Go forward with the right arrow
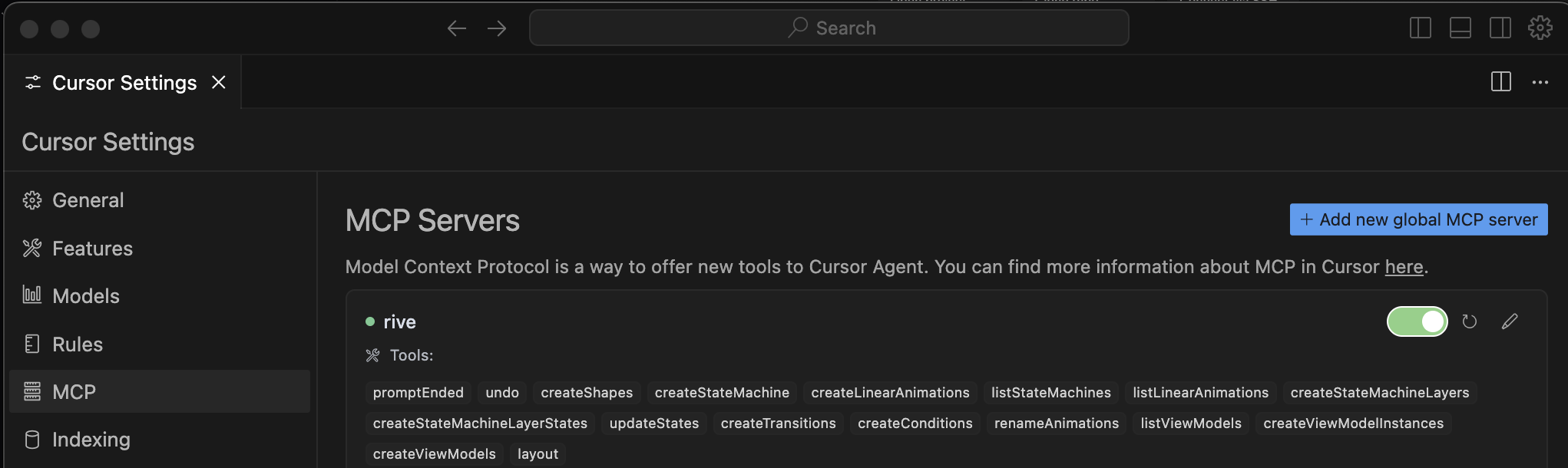 point(497,28)
